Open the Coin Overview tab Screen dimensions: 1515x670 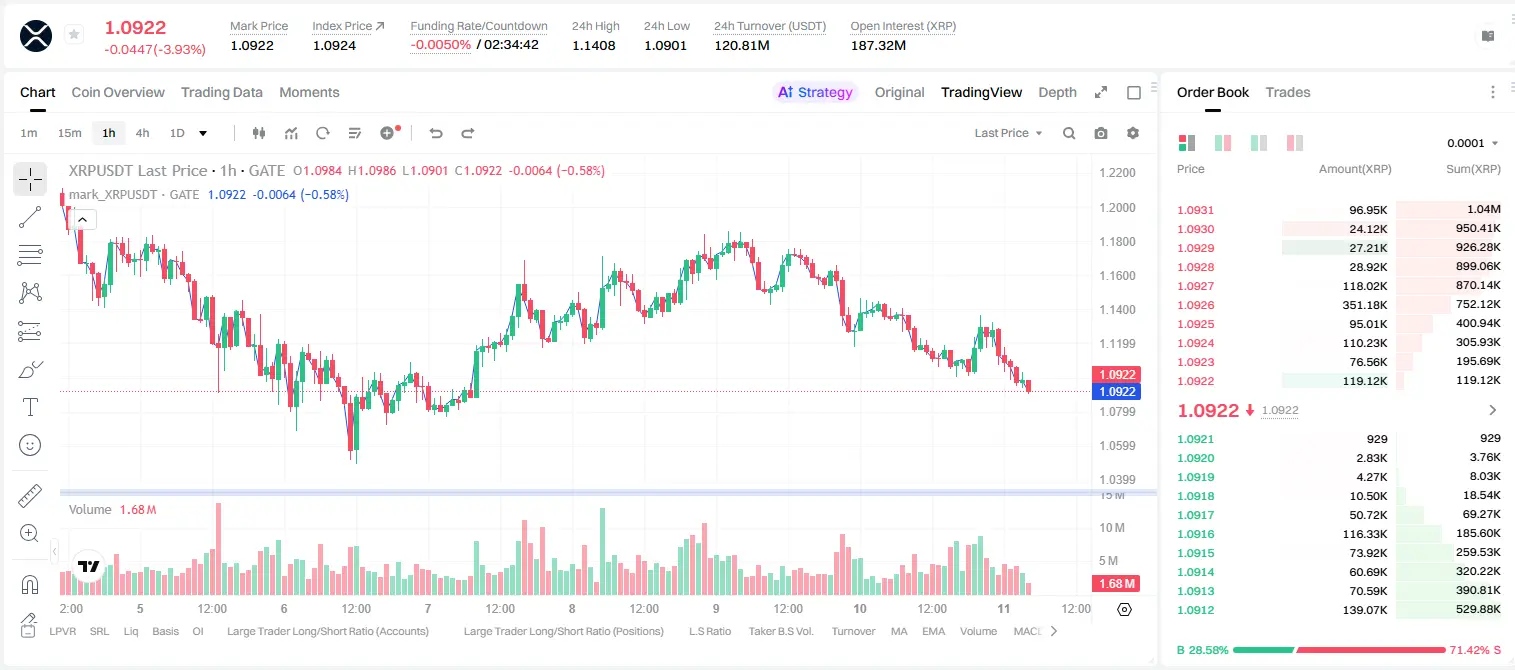click(118, 92)
